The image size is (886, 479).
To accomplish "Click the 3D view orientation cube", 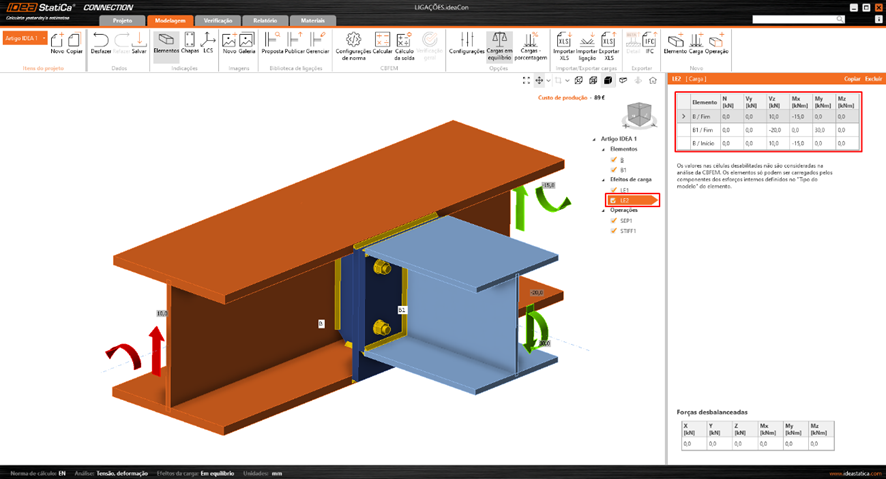I will point(637,116).
